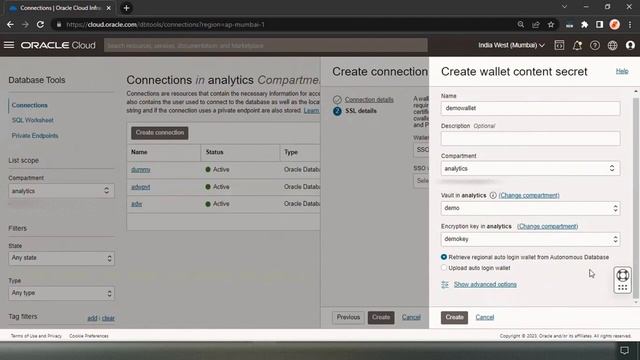This screenshot has height=360, width=640.
Task: Click the share page icon in the address bar
Action: coord(536,24)
